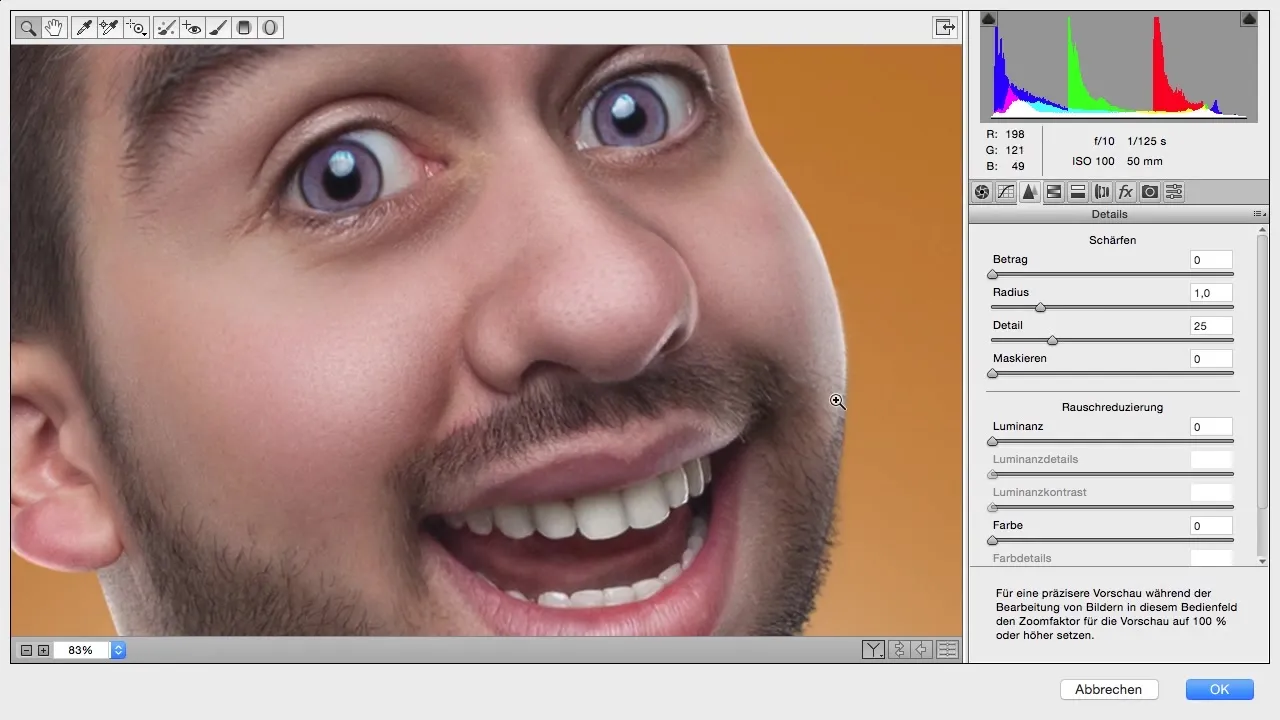The image size is (1280, 720).
Task: Toggle highlight clipping warning in histogram
Action: pos(1248,19)
